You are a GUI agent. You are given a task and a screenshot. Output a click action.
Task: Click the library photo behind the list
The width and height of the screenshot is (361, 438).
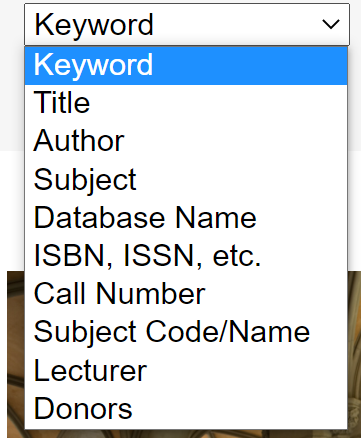(15, 353)
